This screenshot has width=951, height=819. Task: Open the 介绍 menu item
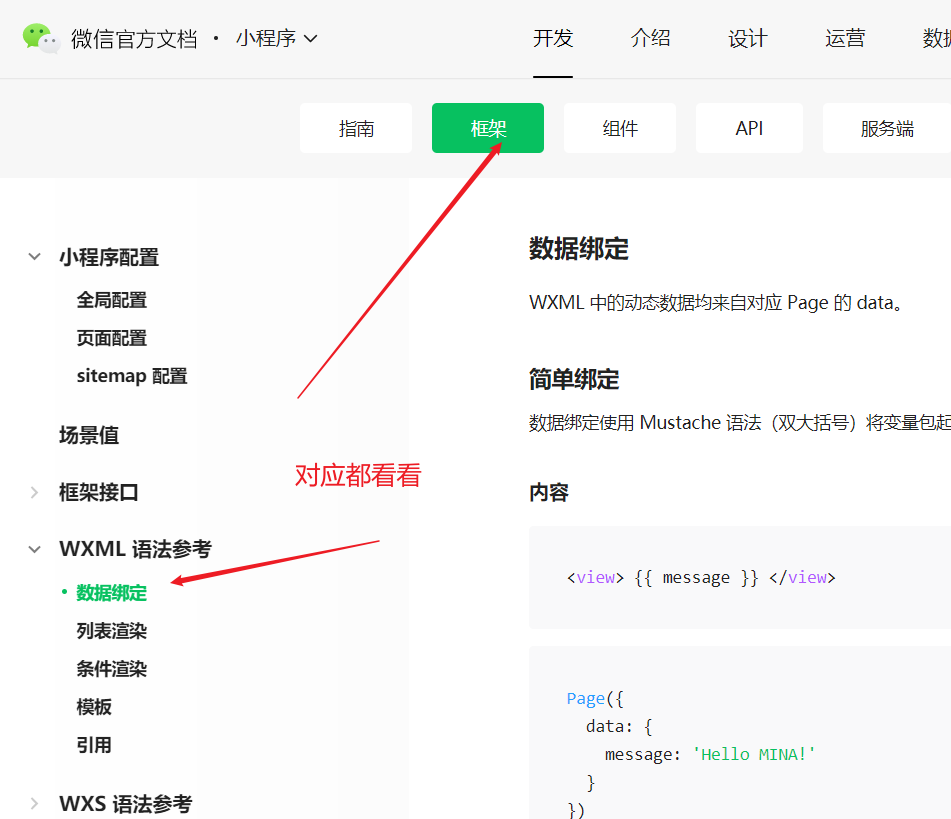coord(650,38)
